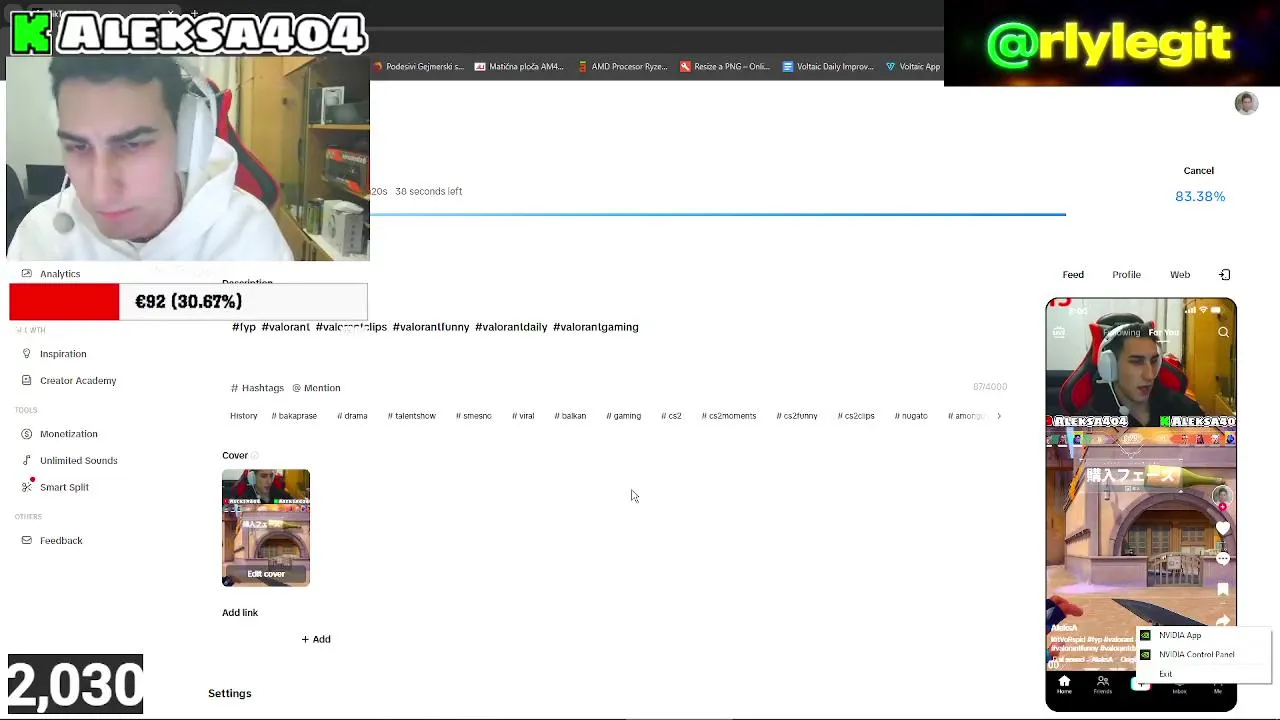Select For You tab in phone preview
The image size is (1280, 720).
click(x=1163, y=333)
